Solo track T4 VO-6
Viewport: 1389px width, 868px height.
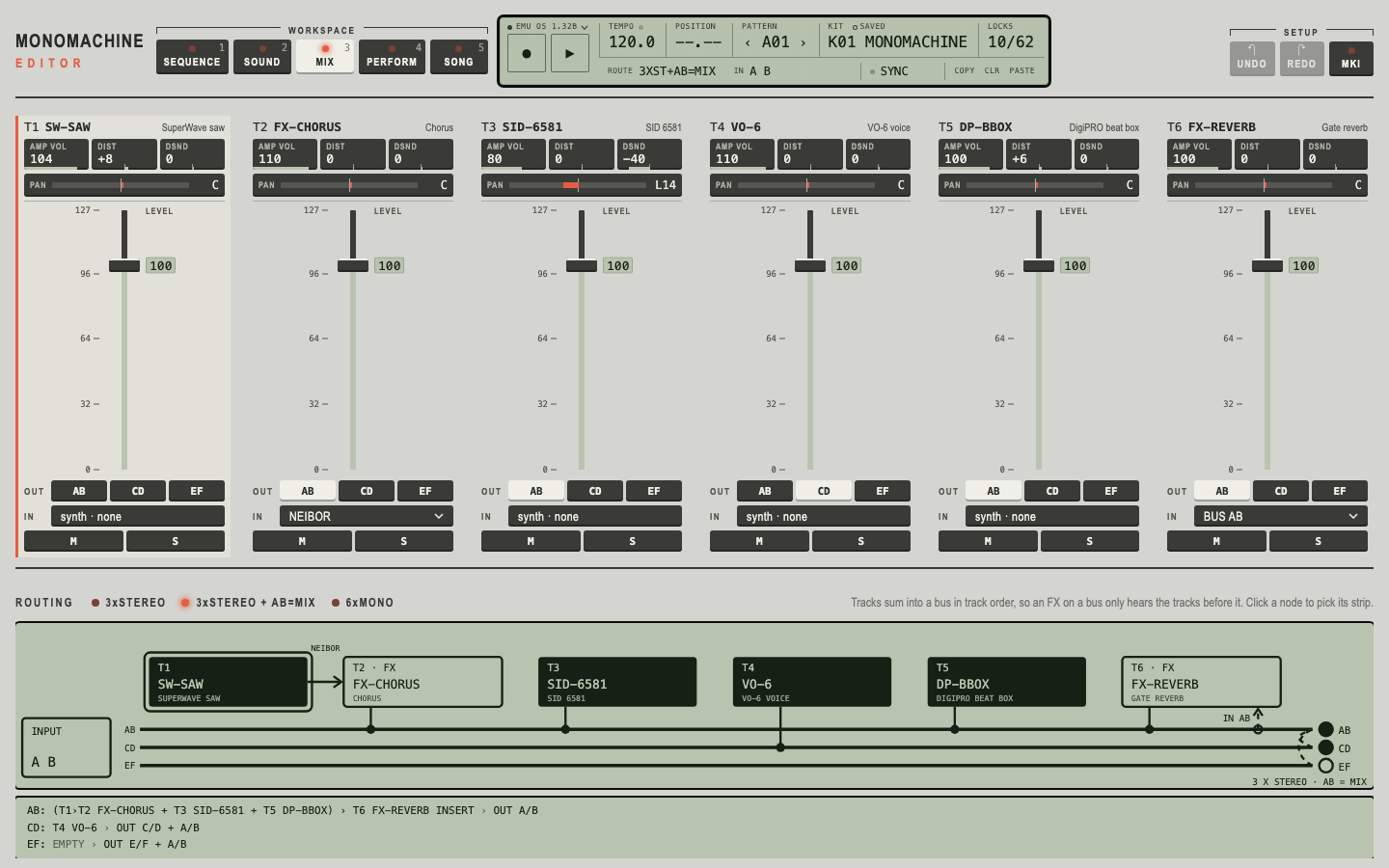[x=861, y=541]
